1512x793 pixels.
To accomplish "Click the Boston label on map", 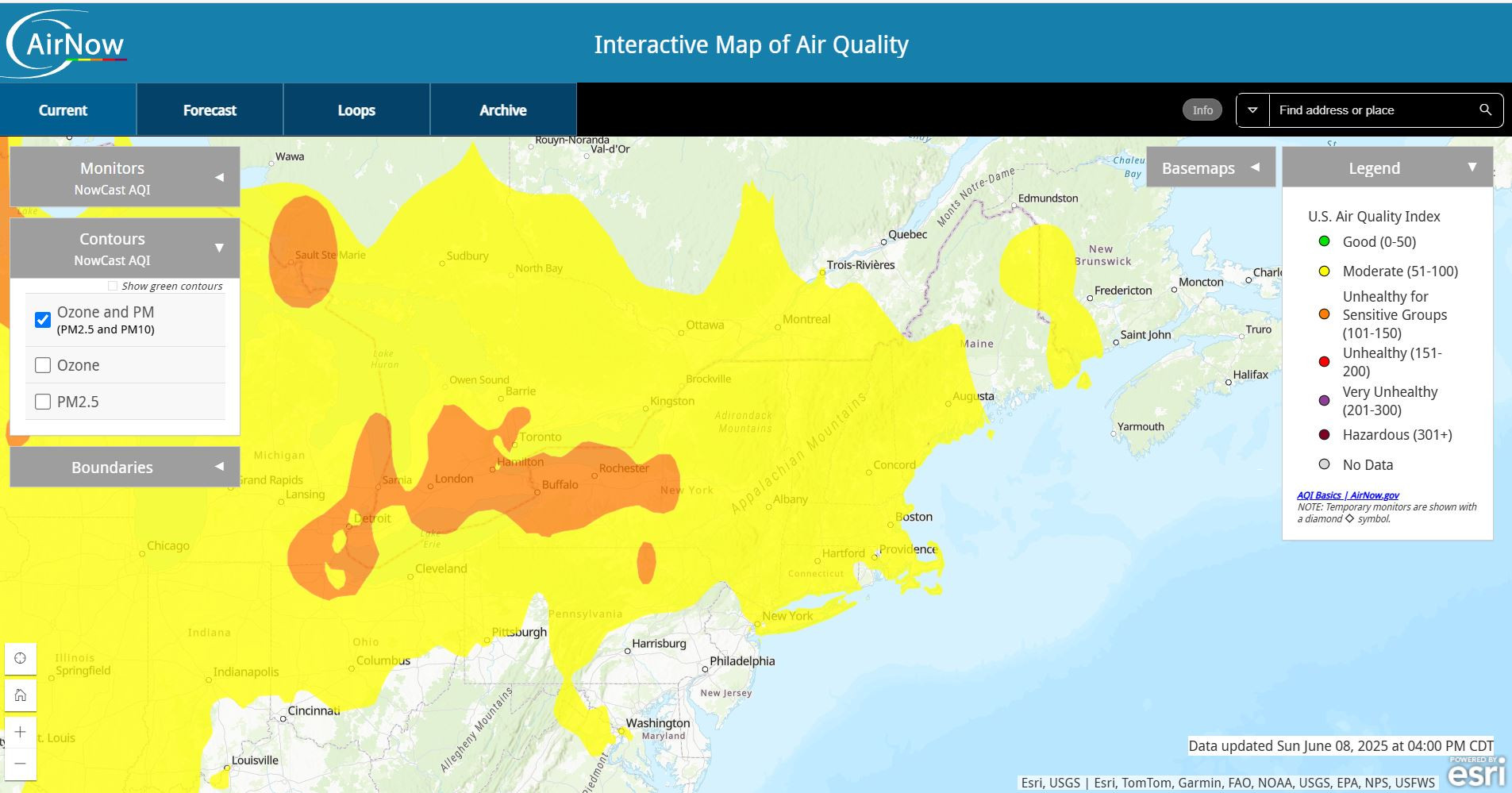I will pos(914,517).
